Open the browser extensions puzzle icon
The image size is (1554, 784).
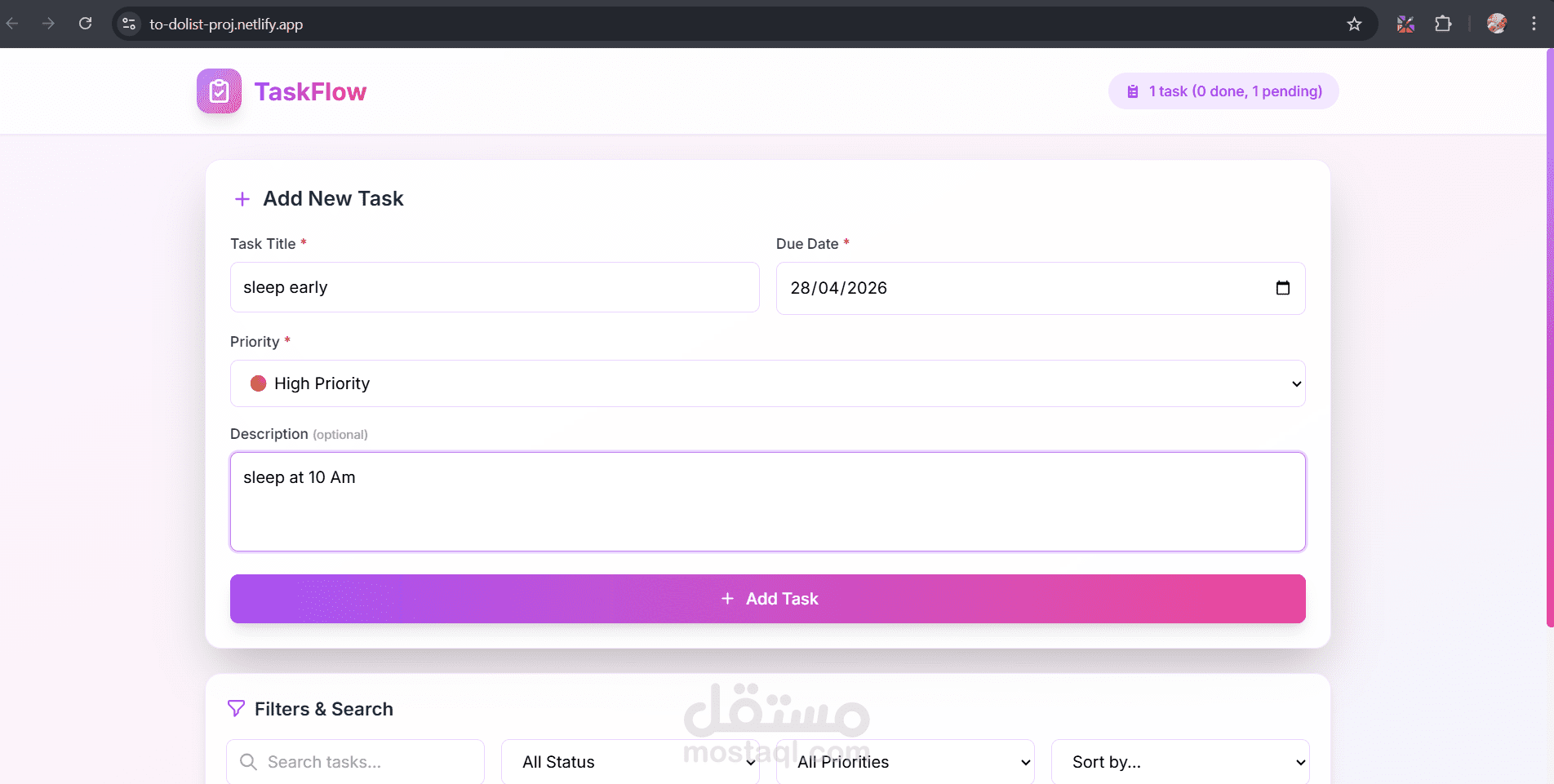[1443, 24]
